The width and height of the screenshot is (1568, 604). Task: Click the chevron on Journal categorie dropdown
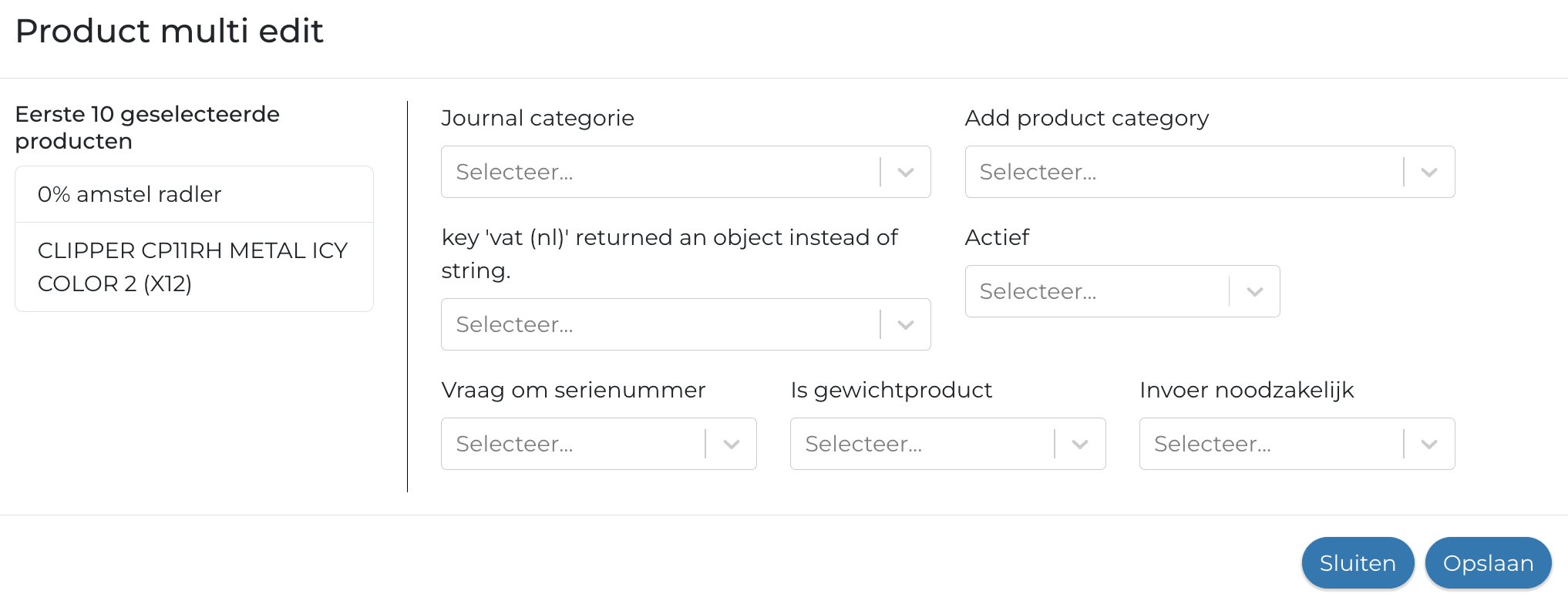click(x=905, y=172)
